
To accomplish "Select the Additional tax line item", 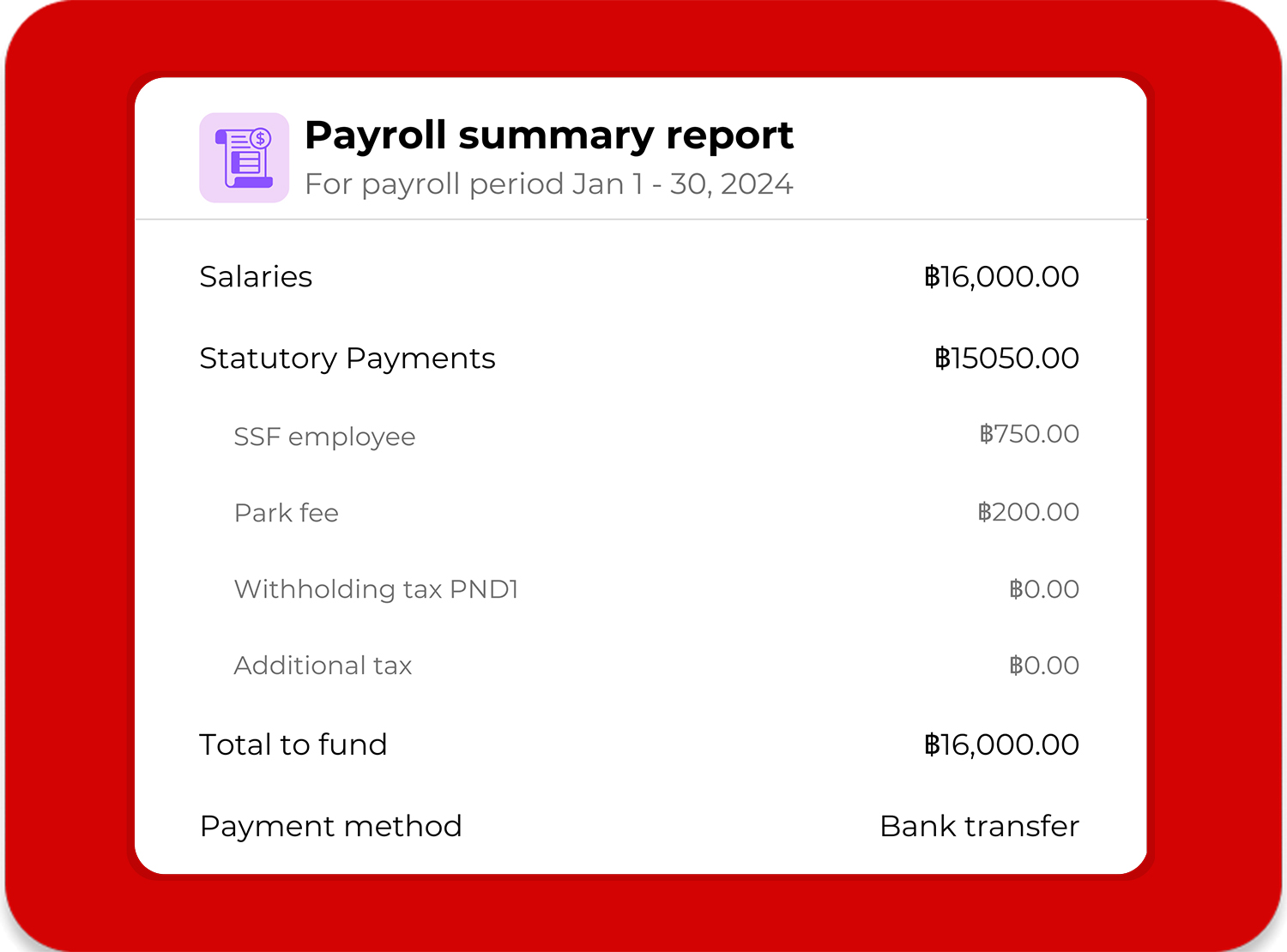I will (323, 666).
